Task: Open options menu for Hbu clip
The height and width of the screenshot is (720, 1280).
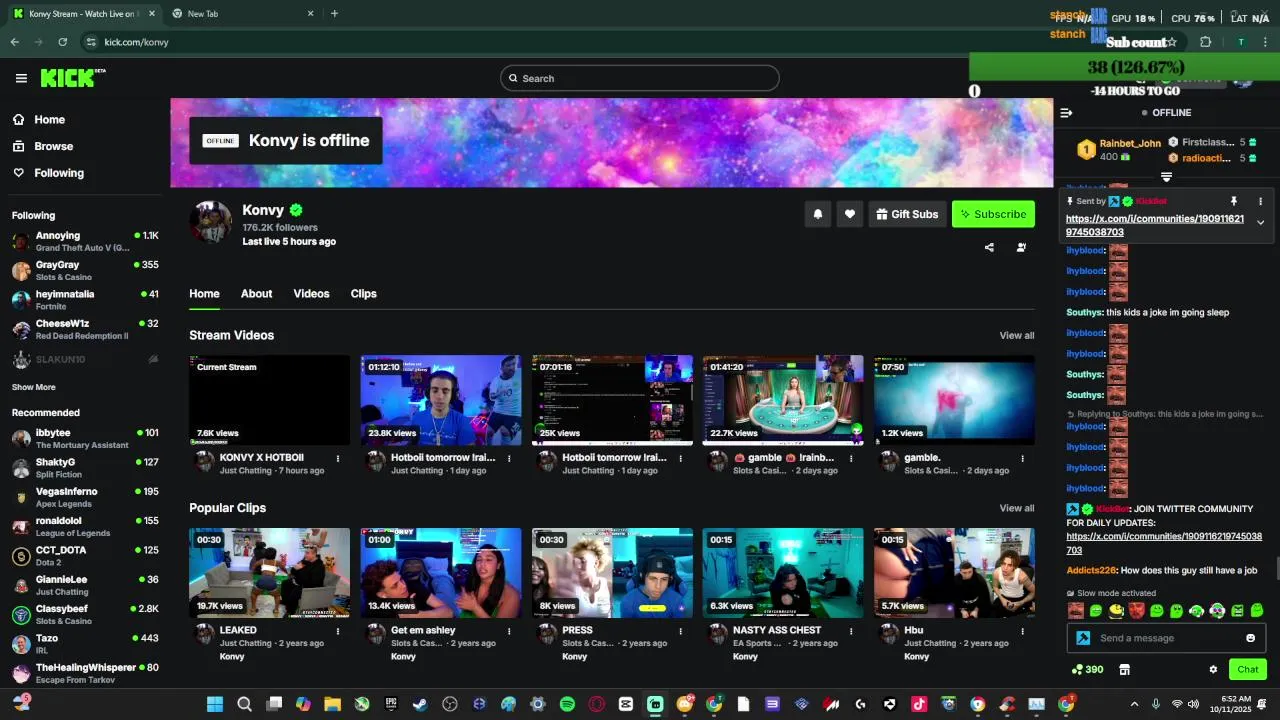Action: coord(1022,631)
